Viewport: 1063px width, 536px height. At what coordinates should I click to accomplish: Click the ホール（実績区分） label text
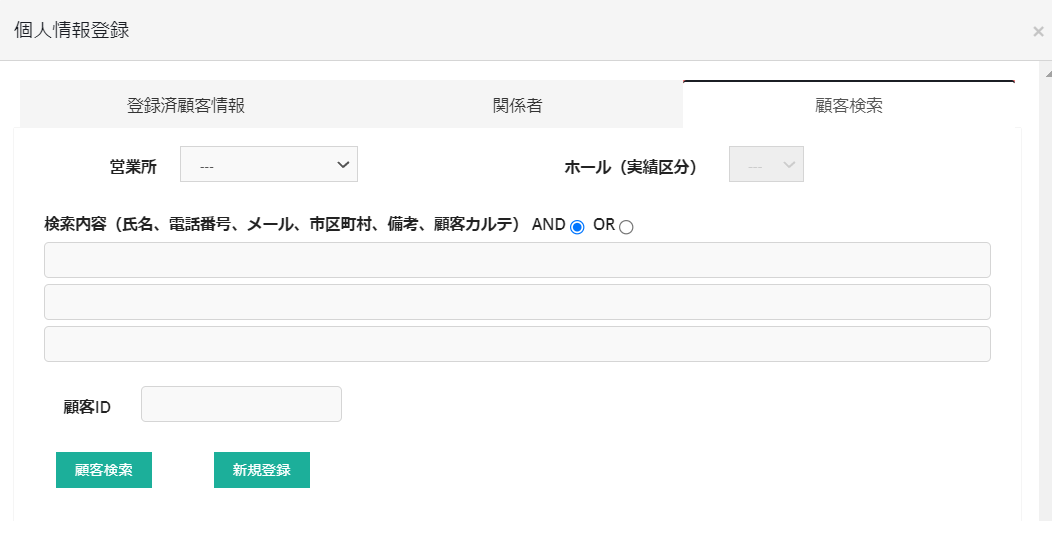pos(631,167)
